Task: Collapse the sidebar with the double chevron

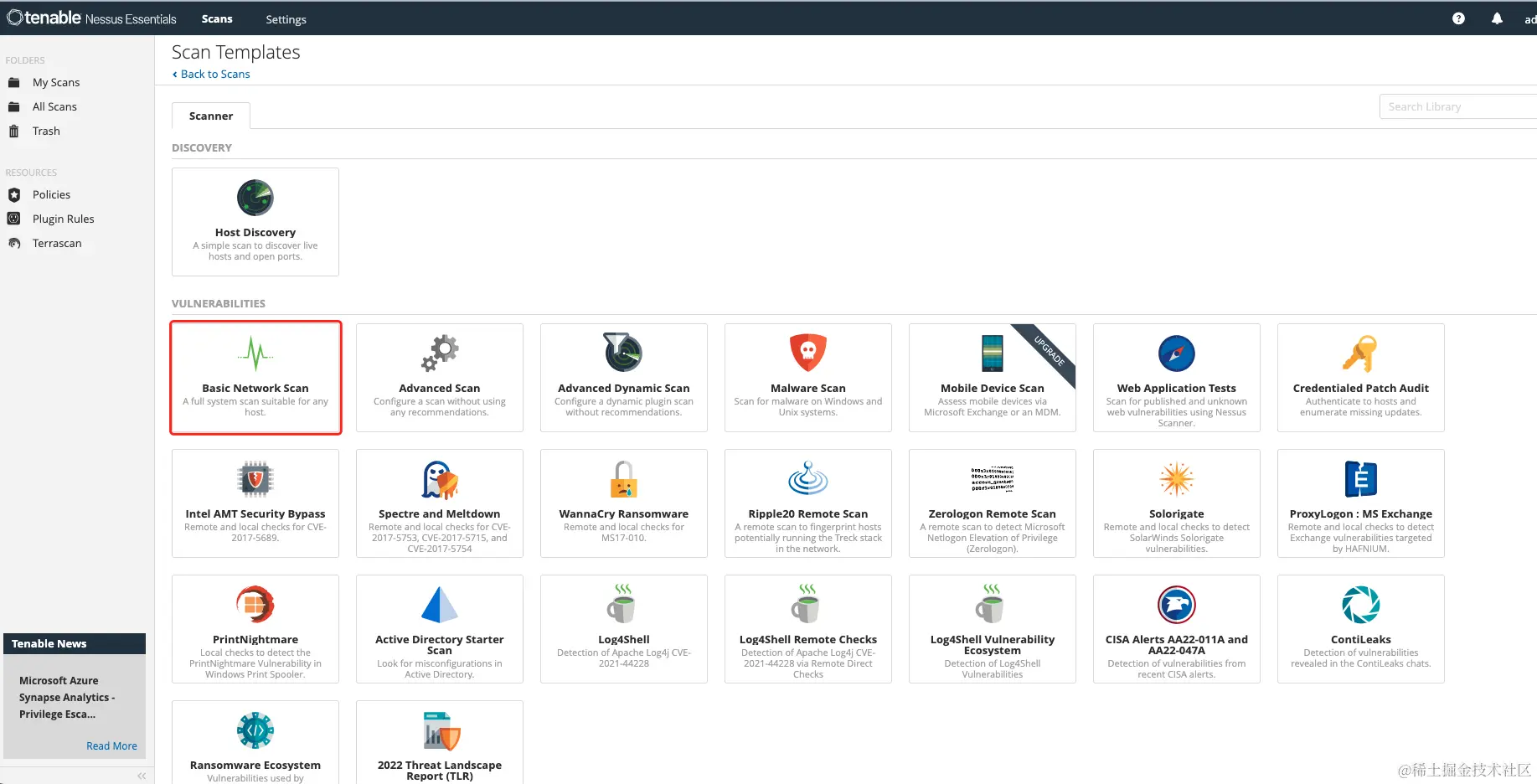Action: pyautogui.click(x=142, y=776)
